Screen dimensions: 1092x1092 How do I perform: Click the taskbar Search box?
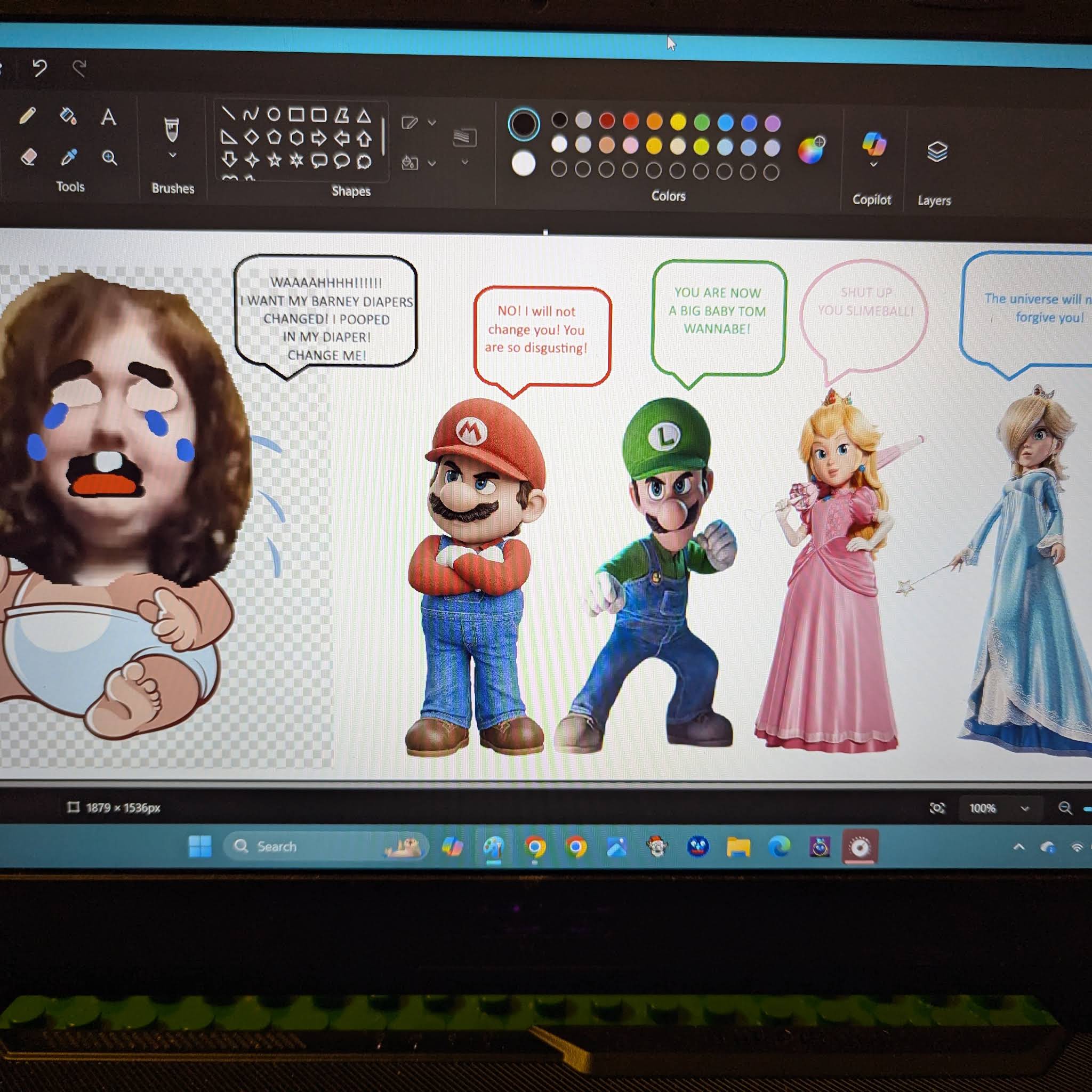click(326, 846)
